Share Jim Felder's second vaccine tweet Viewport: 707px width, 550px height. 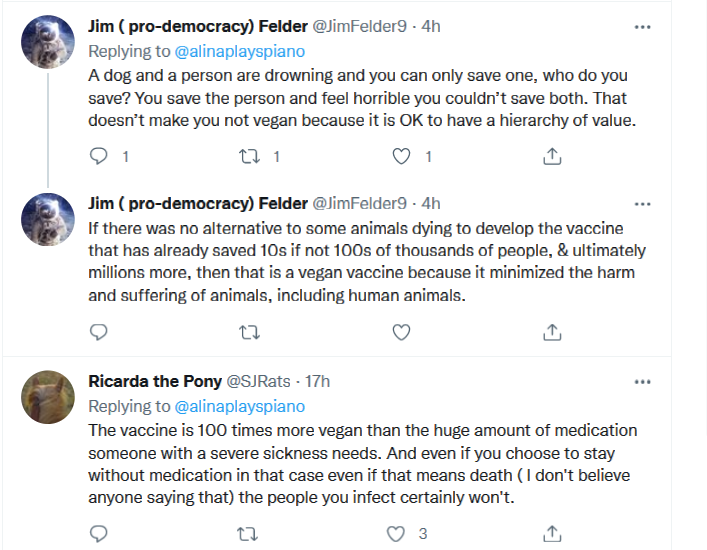[x=551, y=331]
